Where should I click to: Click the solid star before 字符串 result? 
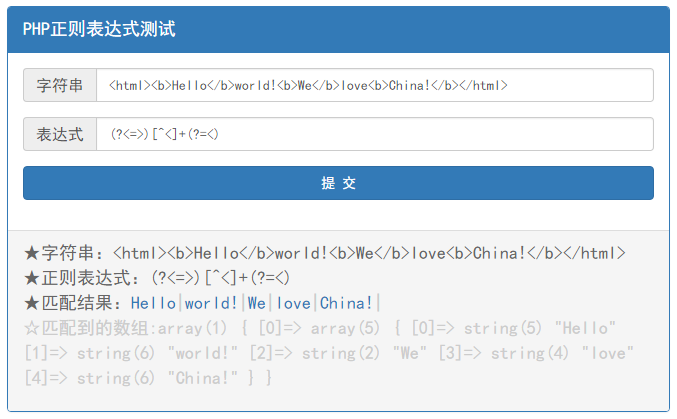32,253
